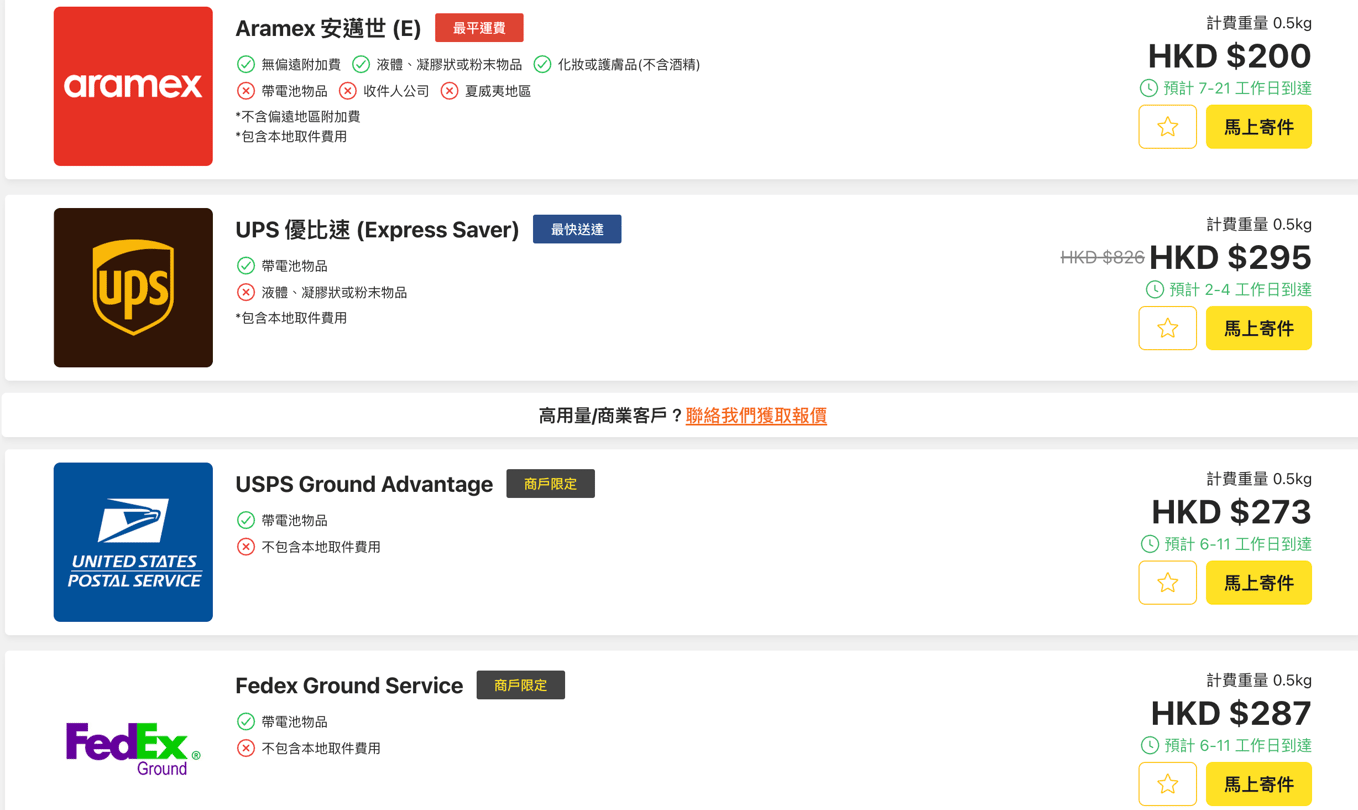Star the USPS Ground Advantage option

pyautogui.click(x=1167, y=583)
